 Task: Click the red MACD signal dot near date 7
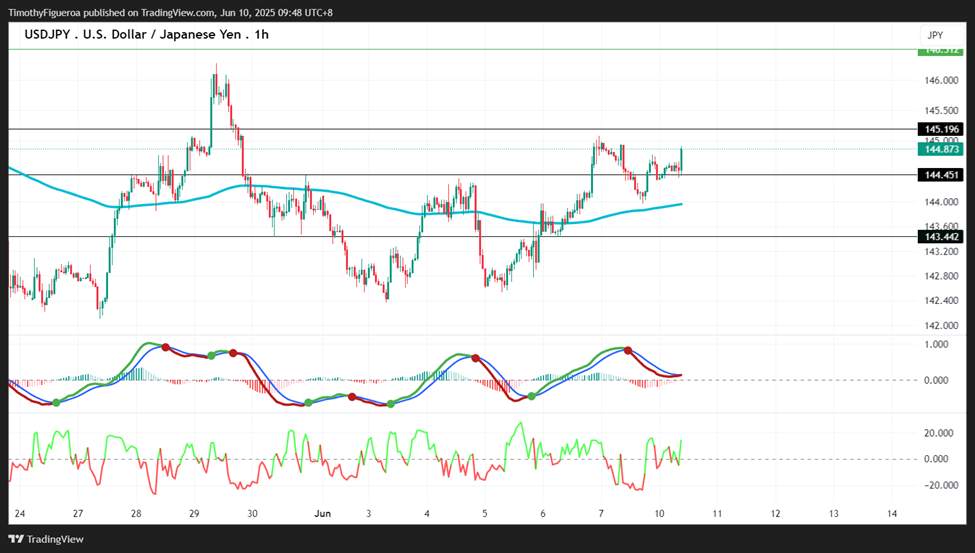(628, 351)
